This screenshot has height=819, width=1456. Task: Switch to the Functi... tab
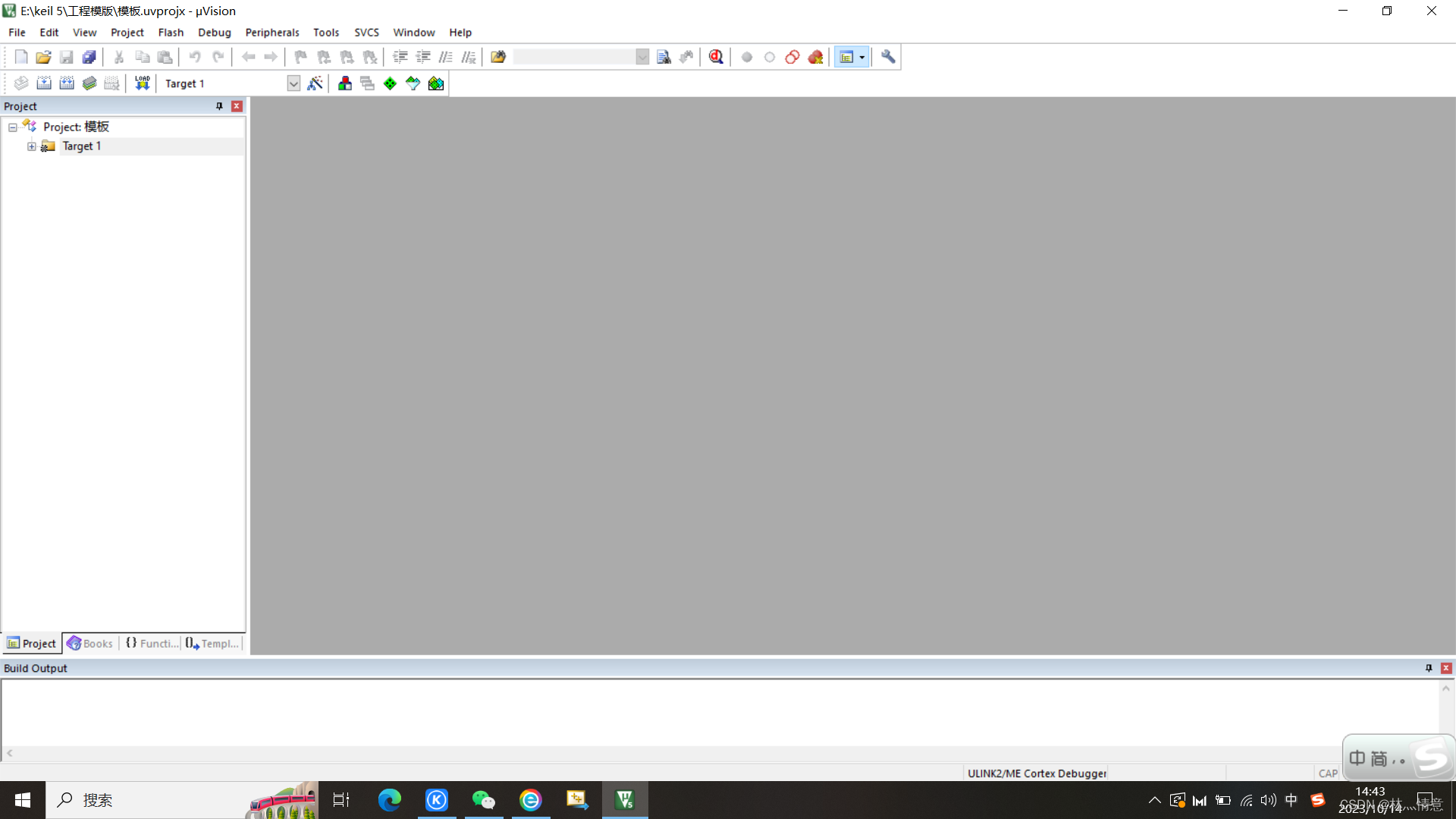[x=152, y=643]
